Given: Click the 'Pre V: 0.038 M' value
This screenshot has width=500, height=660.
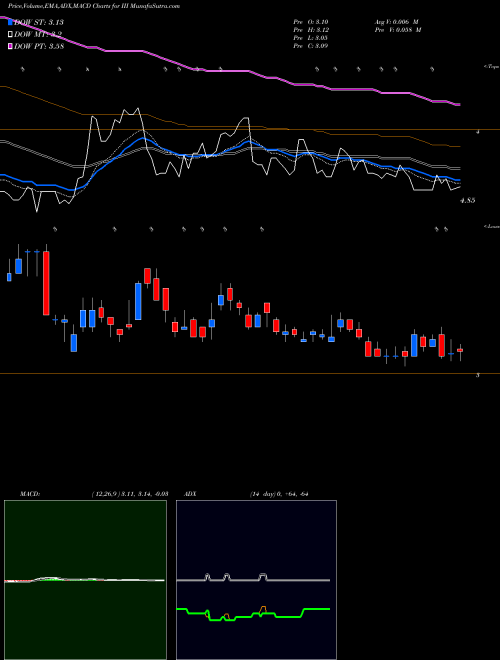Looking at the screenshot, I should tap(398, 30).
